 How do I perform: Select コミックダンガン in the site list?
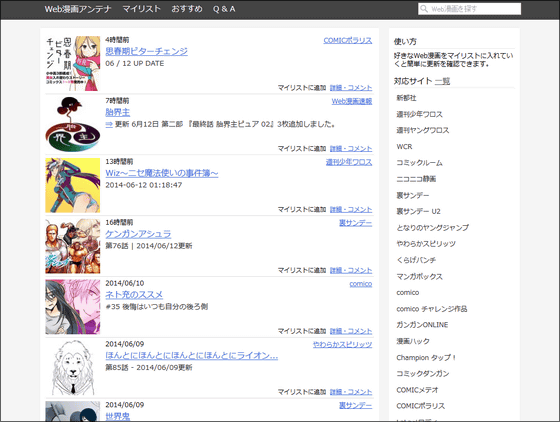422,373
